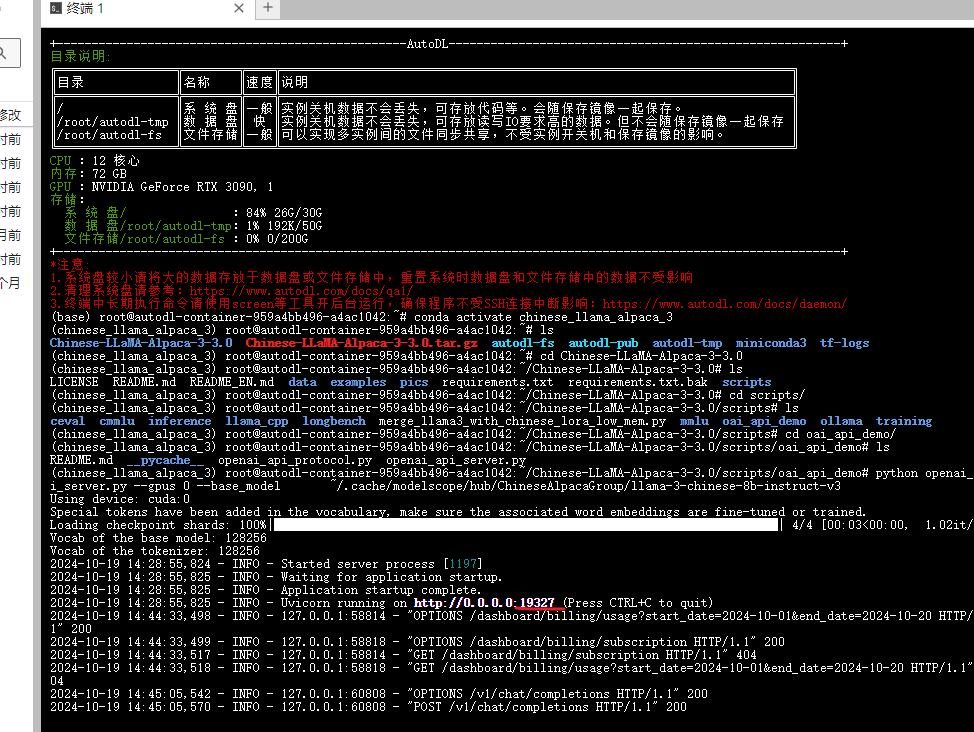Click the tf-logs directory name
The width and height of the screenshot is (974, 732).
845,343
